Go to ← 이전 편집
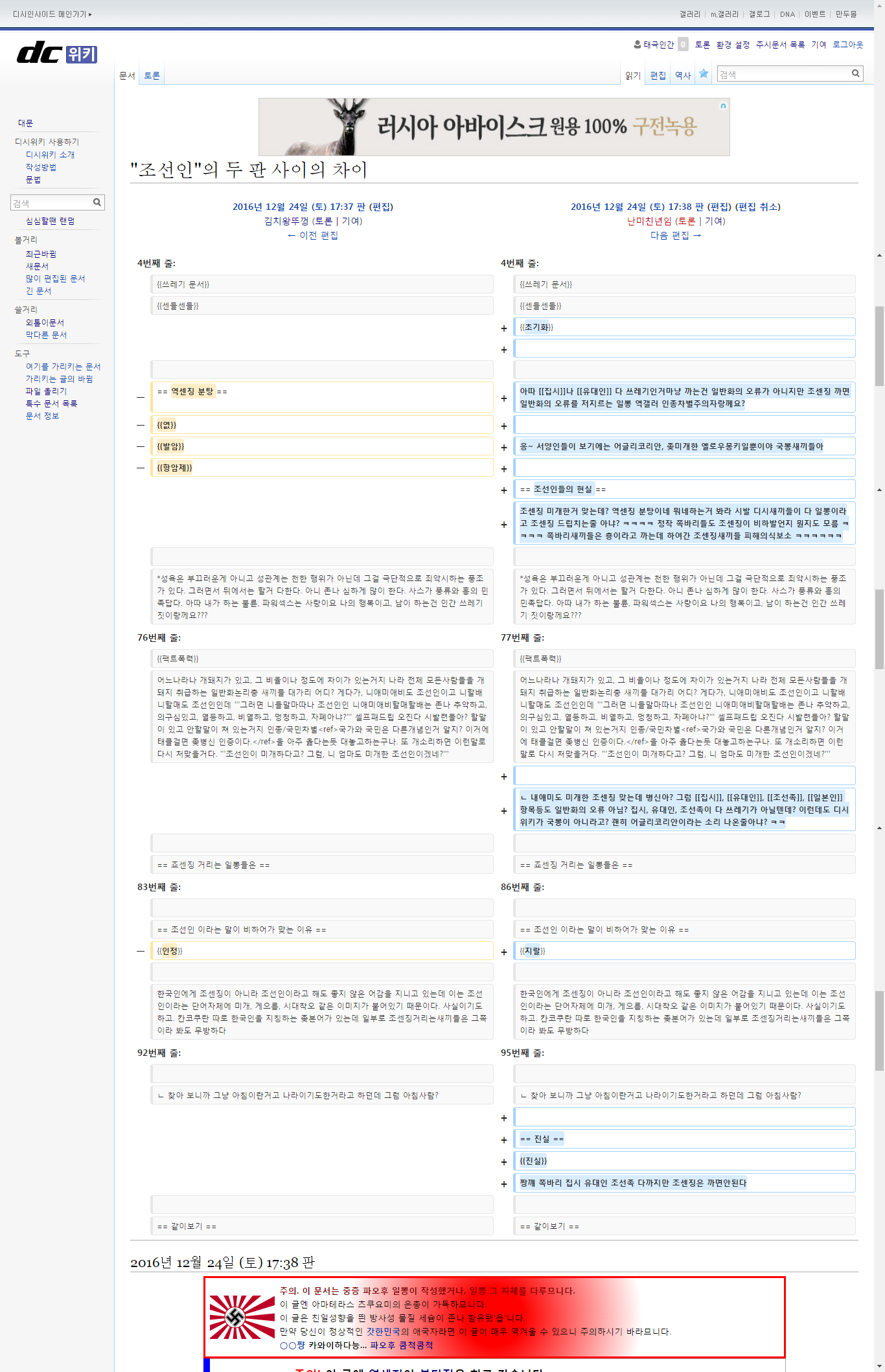The image size is (885, 1372). [x=312, y=235]
